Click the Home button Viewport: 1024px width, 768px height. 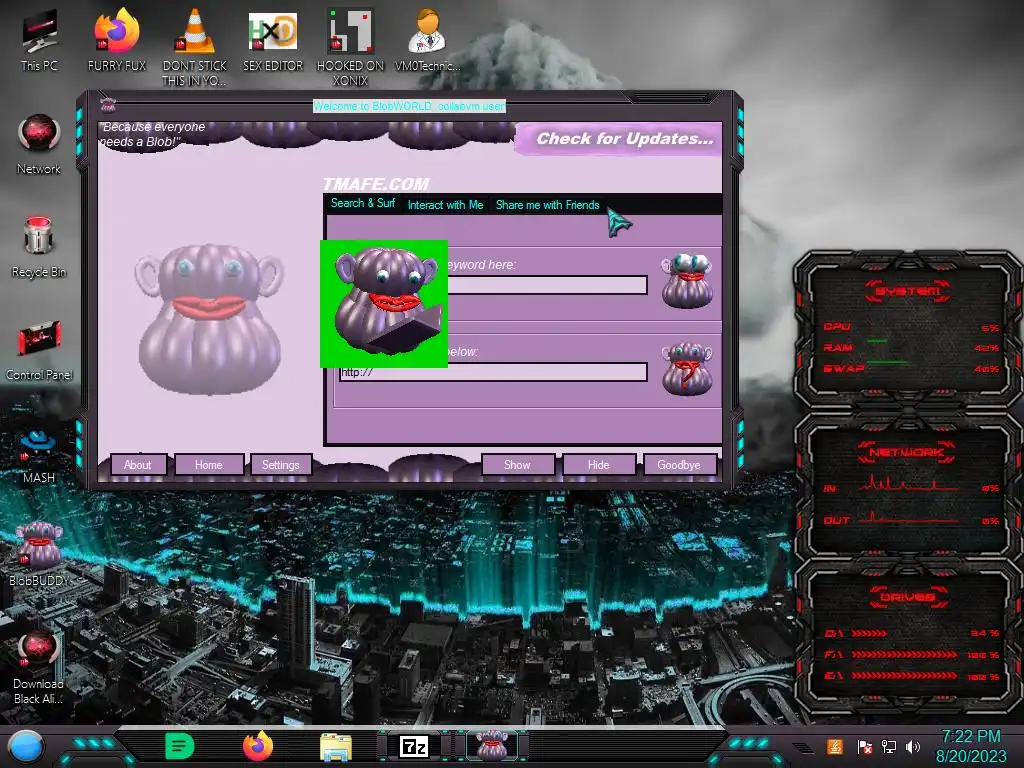pyautogui.click(x=209, y=465)
